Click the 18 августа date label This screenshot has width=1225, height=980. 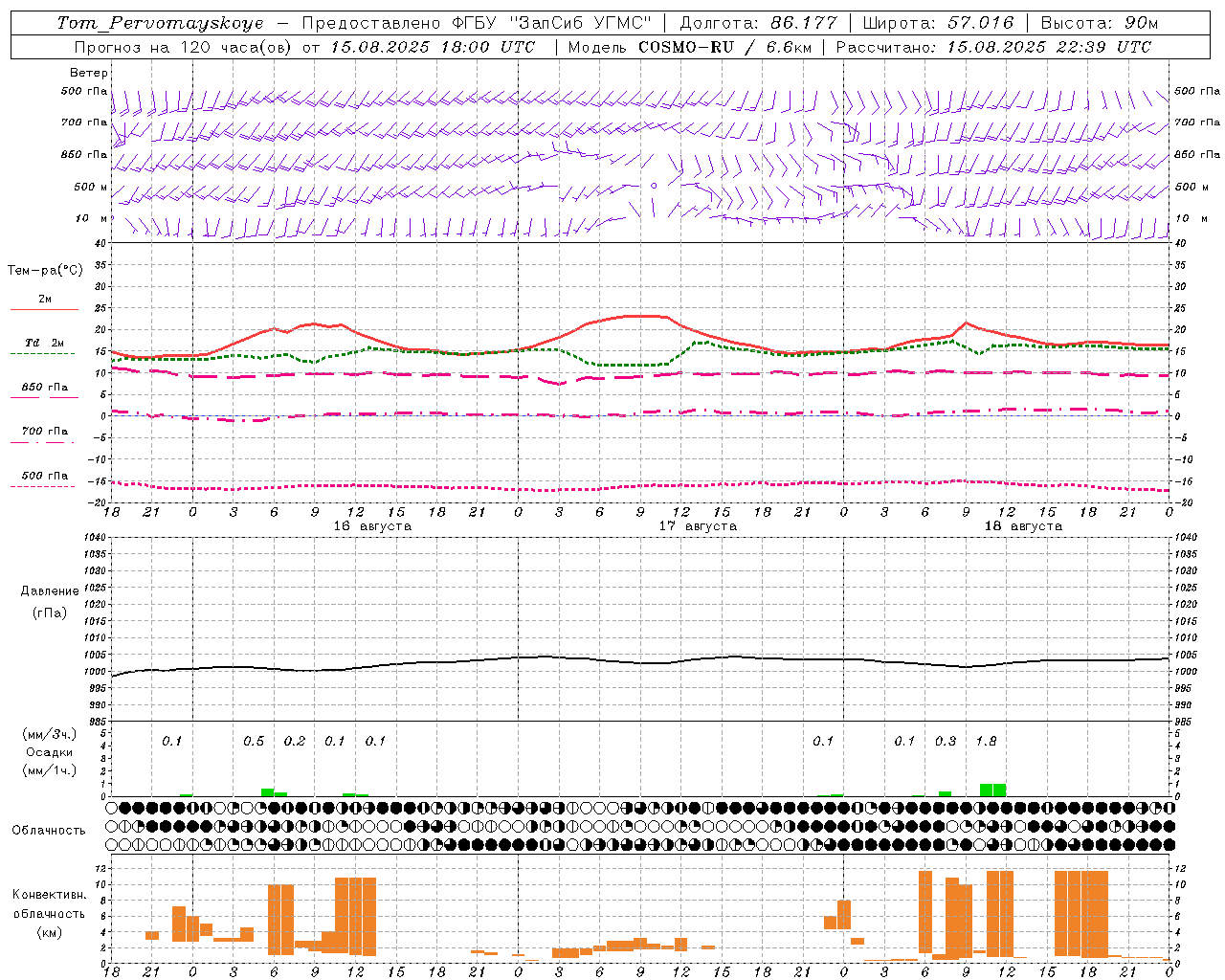click(1023, 526)
